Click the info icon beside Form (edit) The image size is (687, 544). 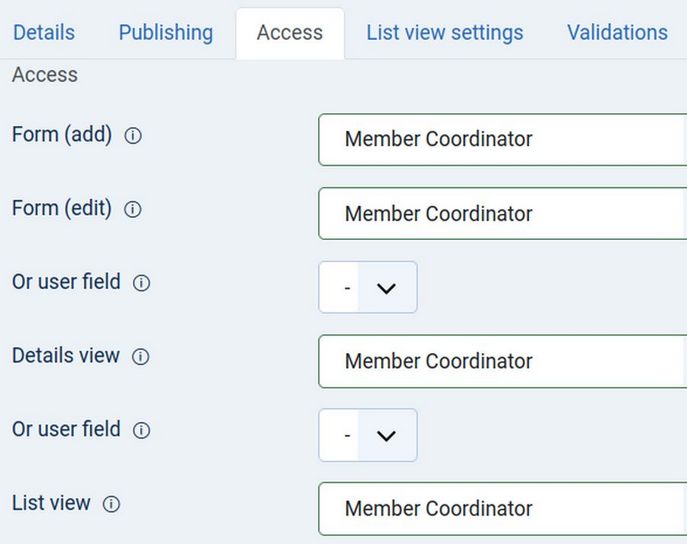click(x=132, y=210)
